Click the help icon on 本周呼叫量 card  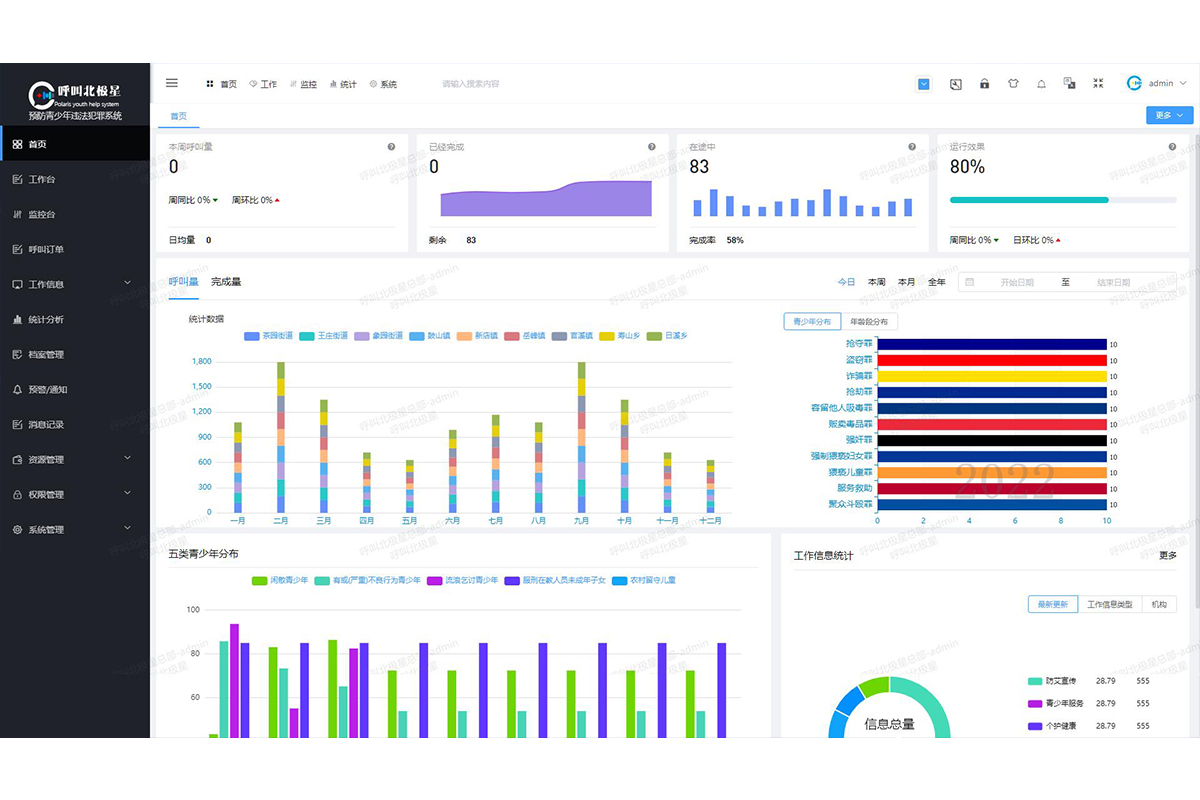pyautogui.click(x=391, y=147)
